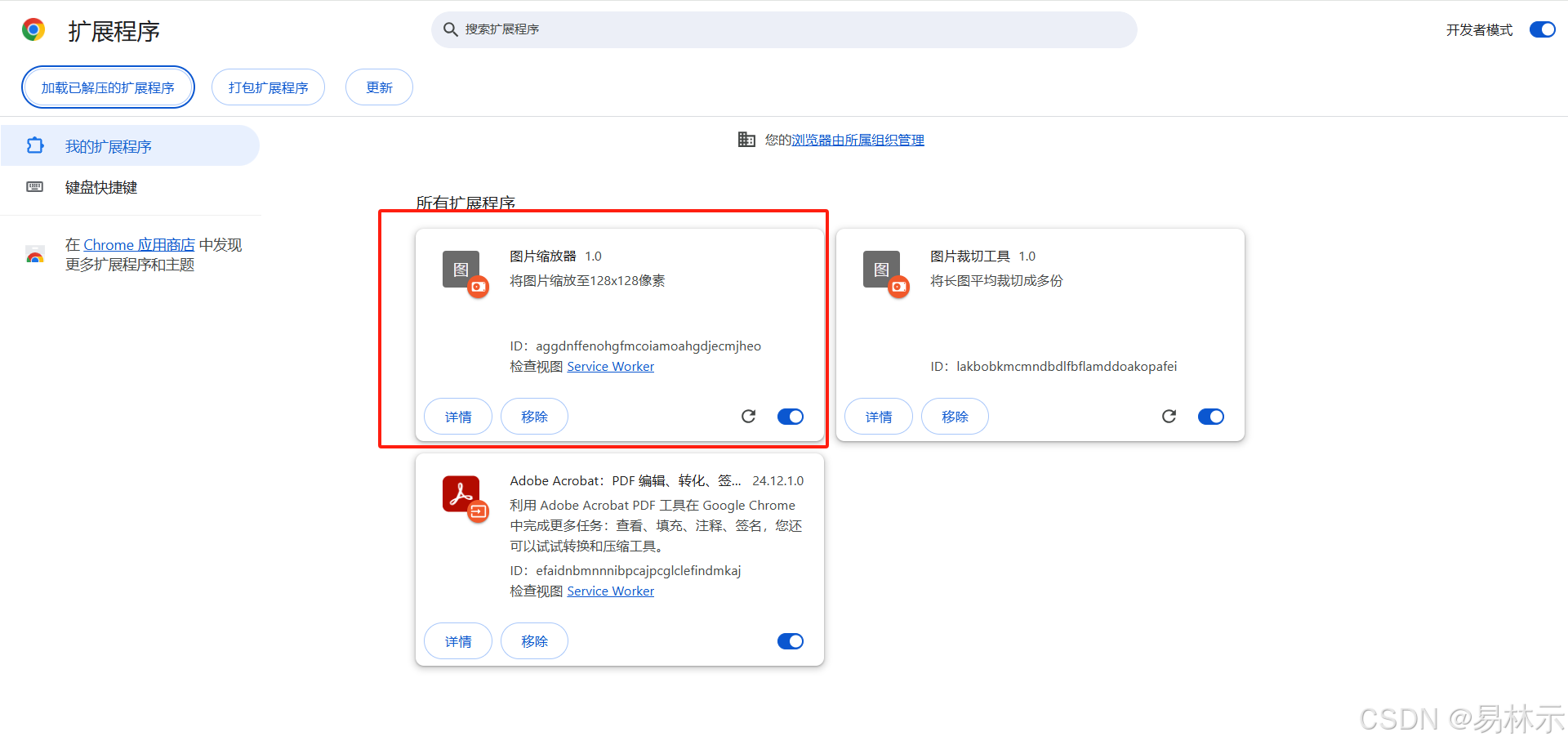This screenshot has width=1568, height=745.
Task: Disable the Adobe Acrobat extension toggle
Action: [x=791, y=641]
